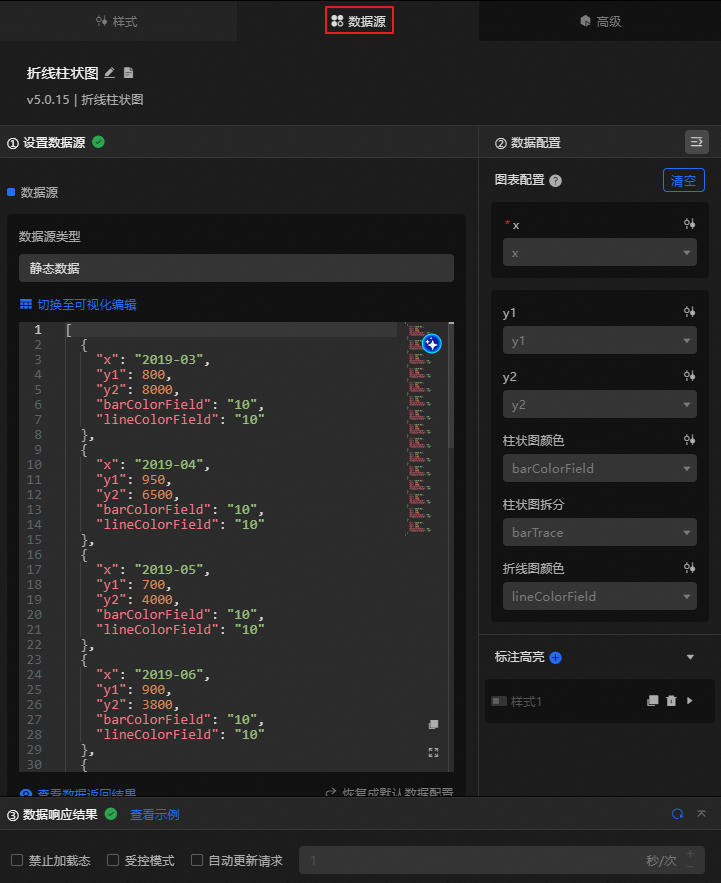Enable the 受控模式 checkbox
The height and width of the screenshot is (883, 721).
113,860
